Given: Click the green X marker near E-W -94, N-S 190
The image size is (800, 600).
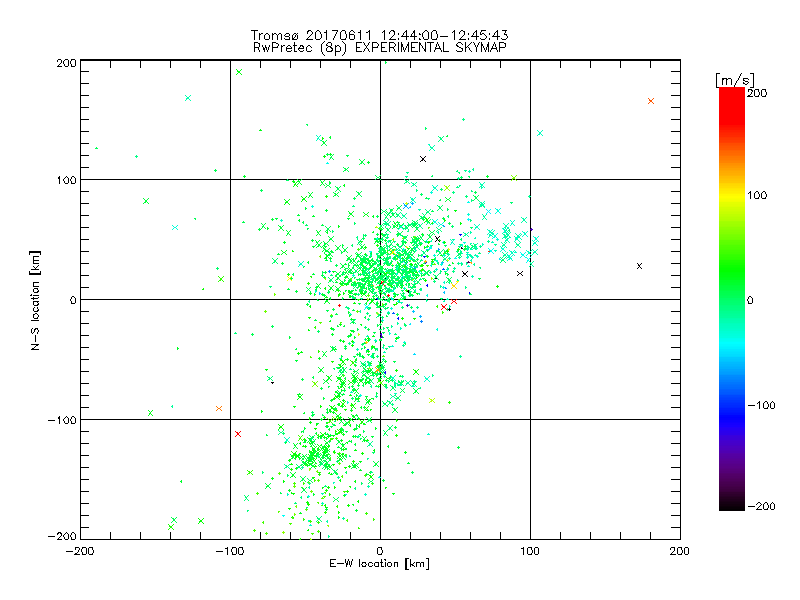Looking at the screenshot, I should (239, 72).
